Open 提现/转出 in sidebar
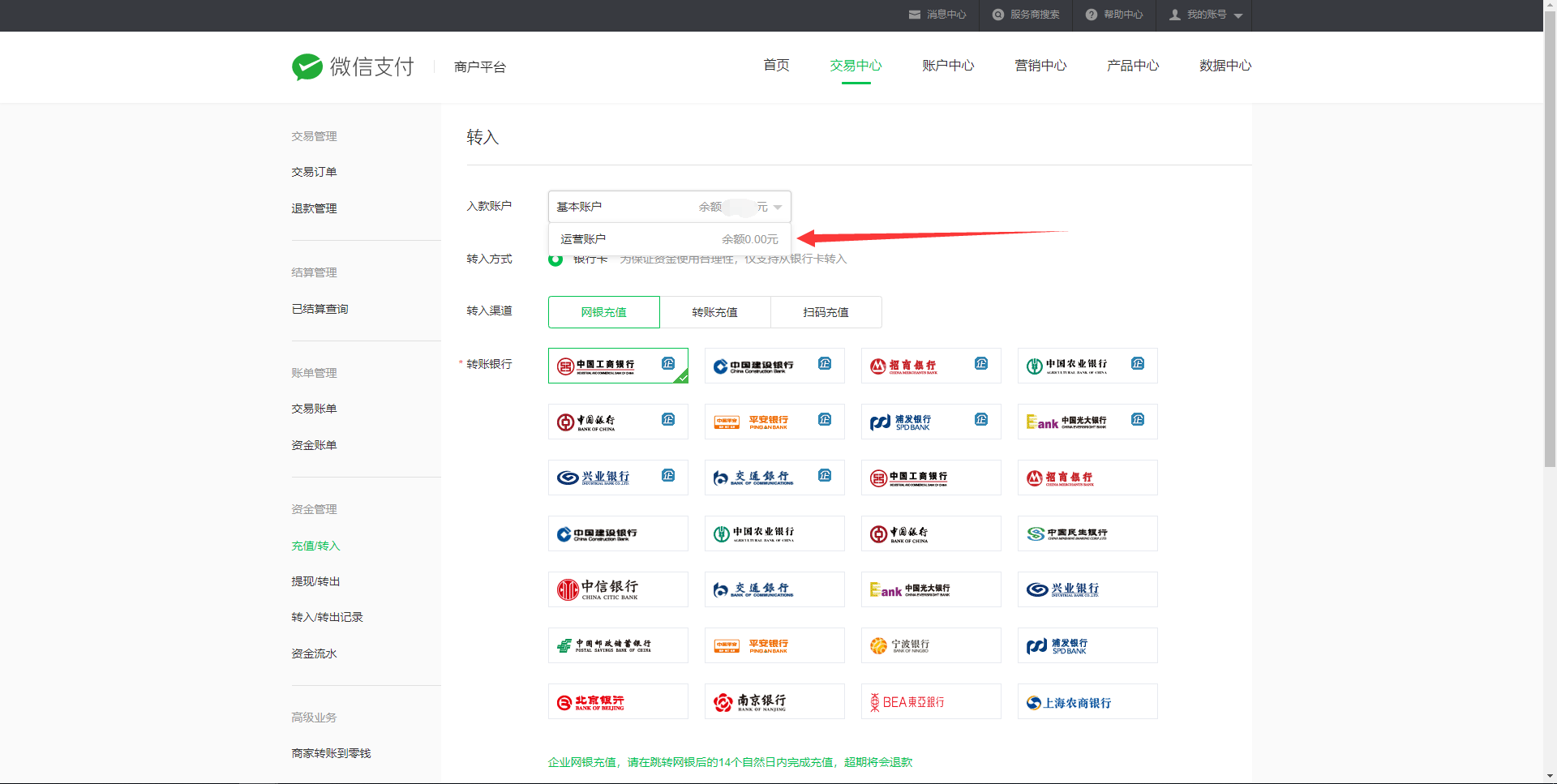The width and height of the screenshot is (1557, 784). pos(315,581)
